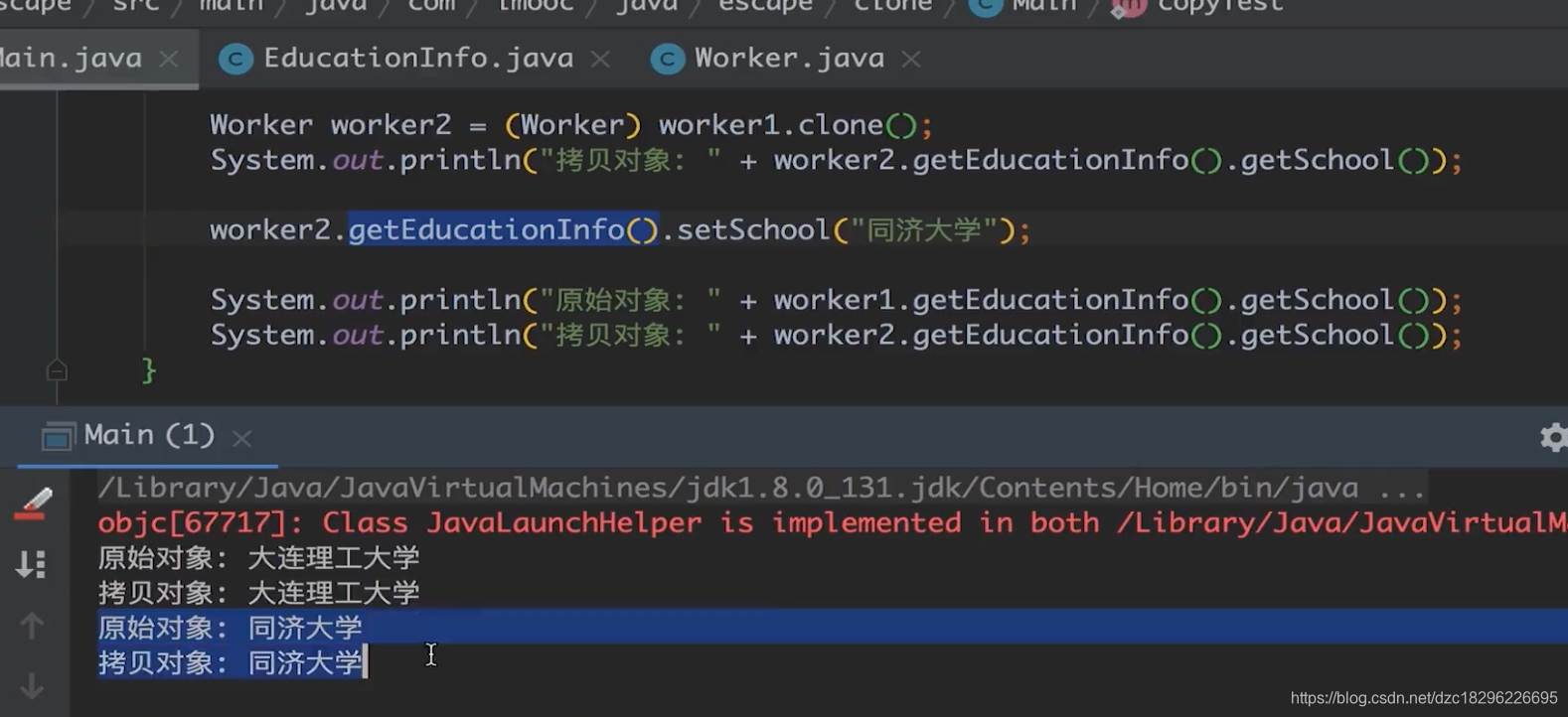Image resolution: width=1568 pixels, height=717 pixels.
Task: Click up arrow in run toolbar
Action: (32, 626)
